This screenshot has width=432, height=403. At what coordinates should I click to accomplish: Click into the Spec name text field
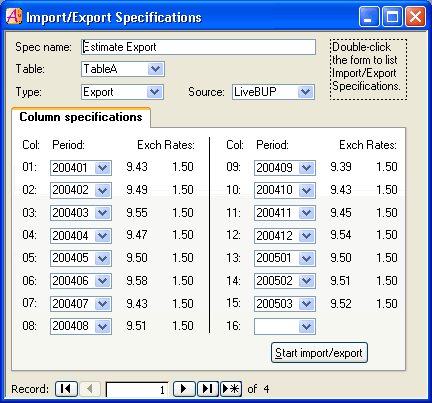[198, 47]
